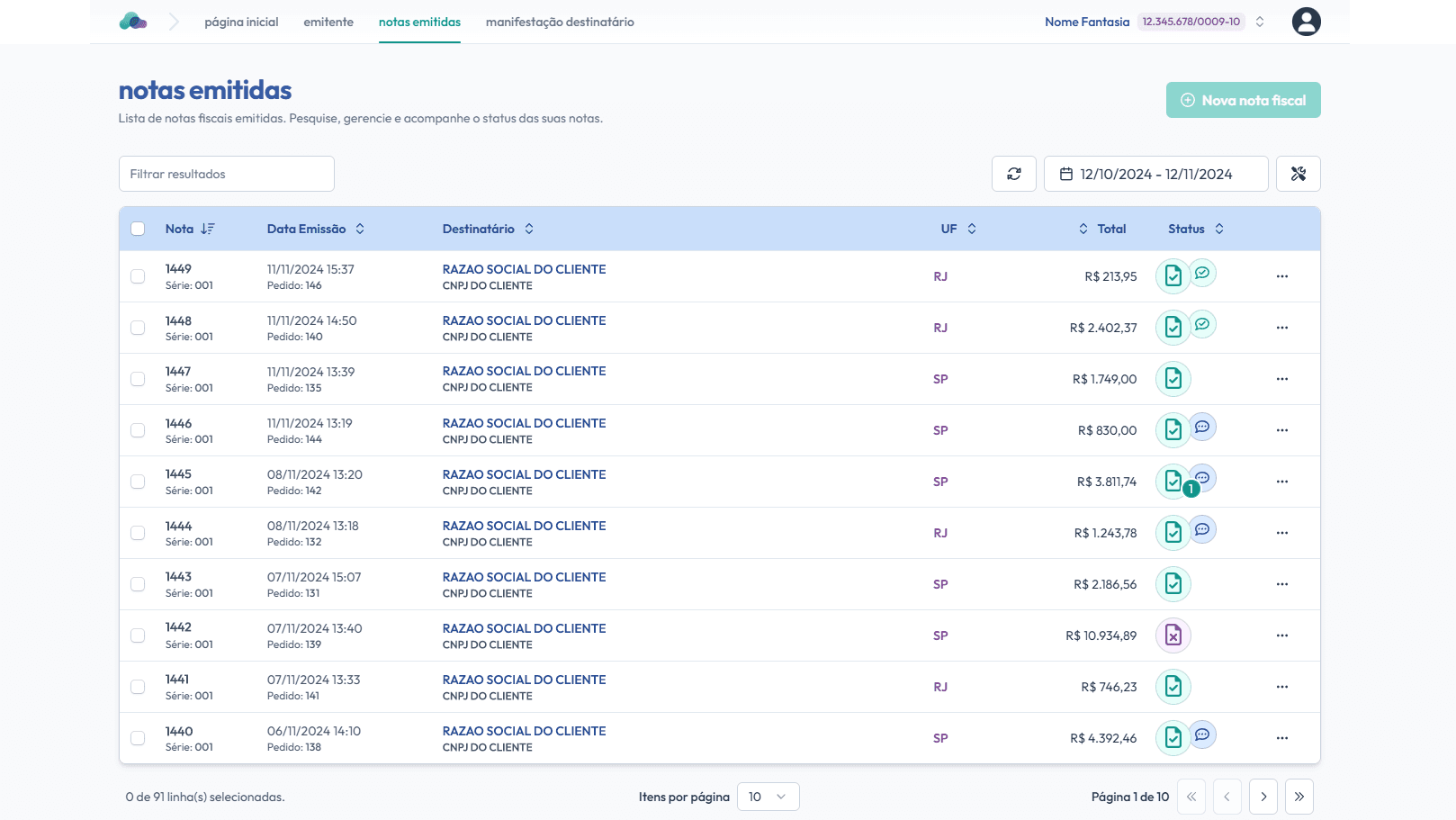The height and width of the screenshot is (820, 1456).
Task: Click the authorized document icon for nota 1443
Action: [x=1173, y=584]
